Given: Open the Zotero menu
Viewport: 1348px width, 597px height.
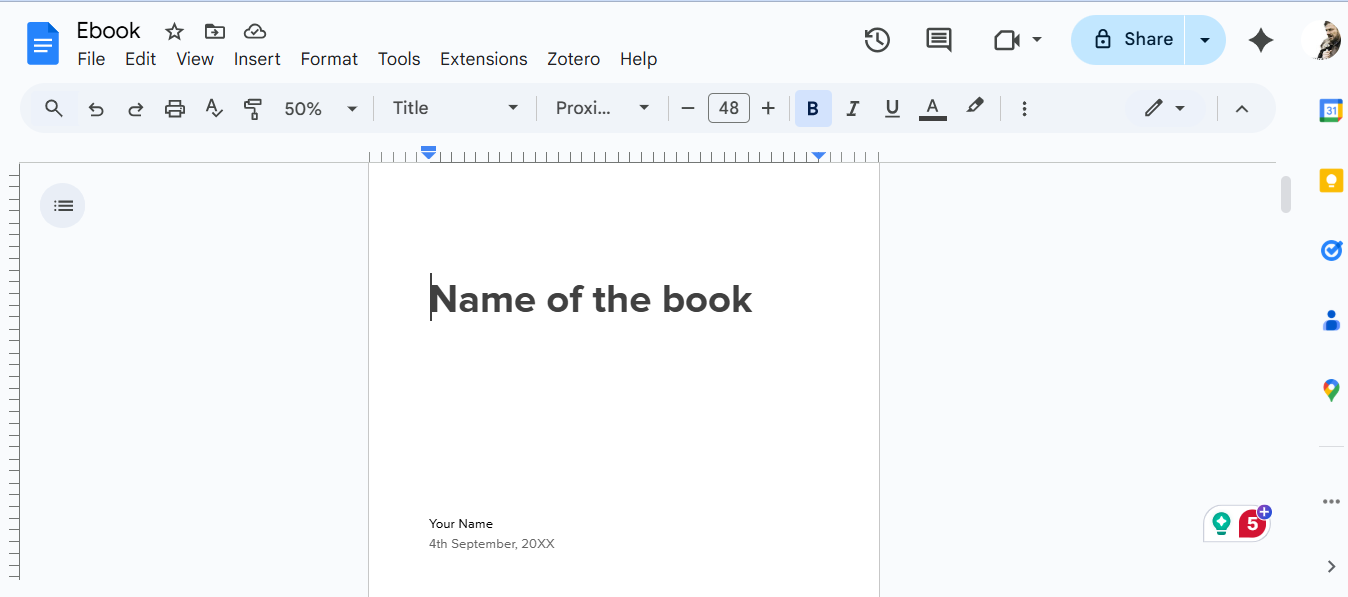Looking at the screenshot, I should click(573, 59).
